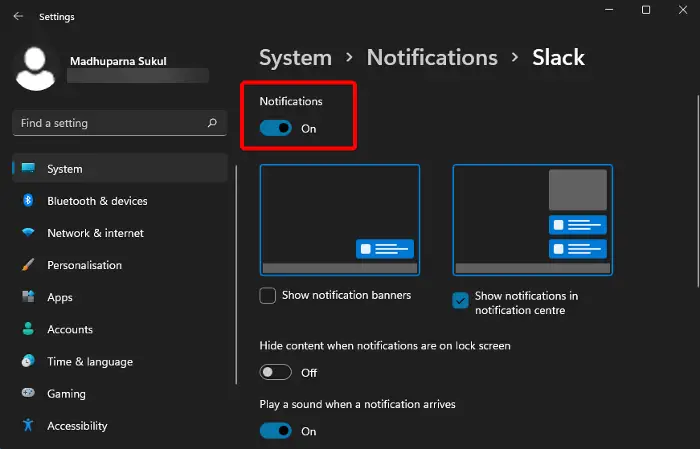Viewport: 700px width, 449px height.
Task: Toggle Hide content on lock screen switch
Action: click(275, 372)
